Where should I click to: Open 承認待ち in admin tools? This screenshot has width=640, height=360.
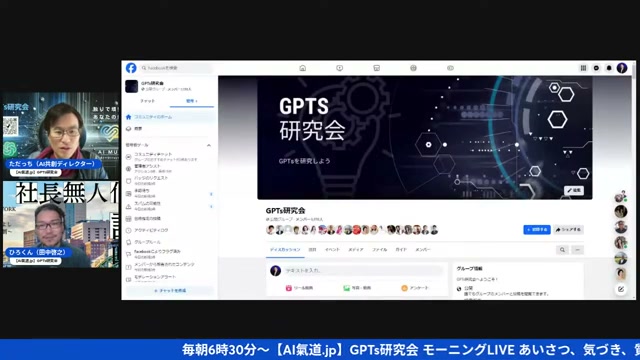[169, 193]
